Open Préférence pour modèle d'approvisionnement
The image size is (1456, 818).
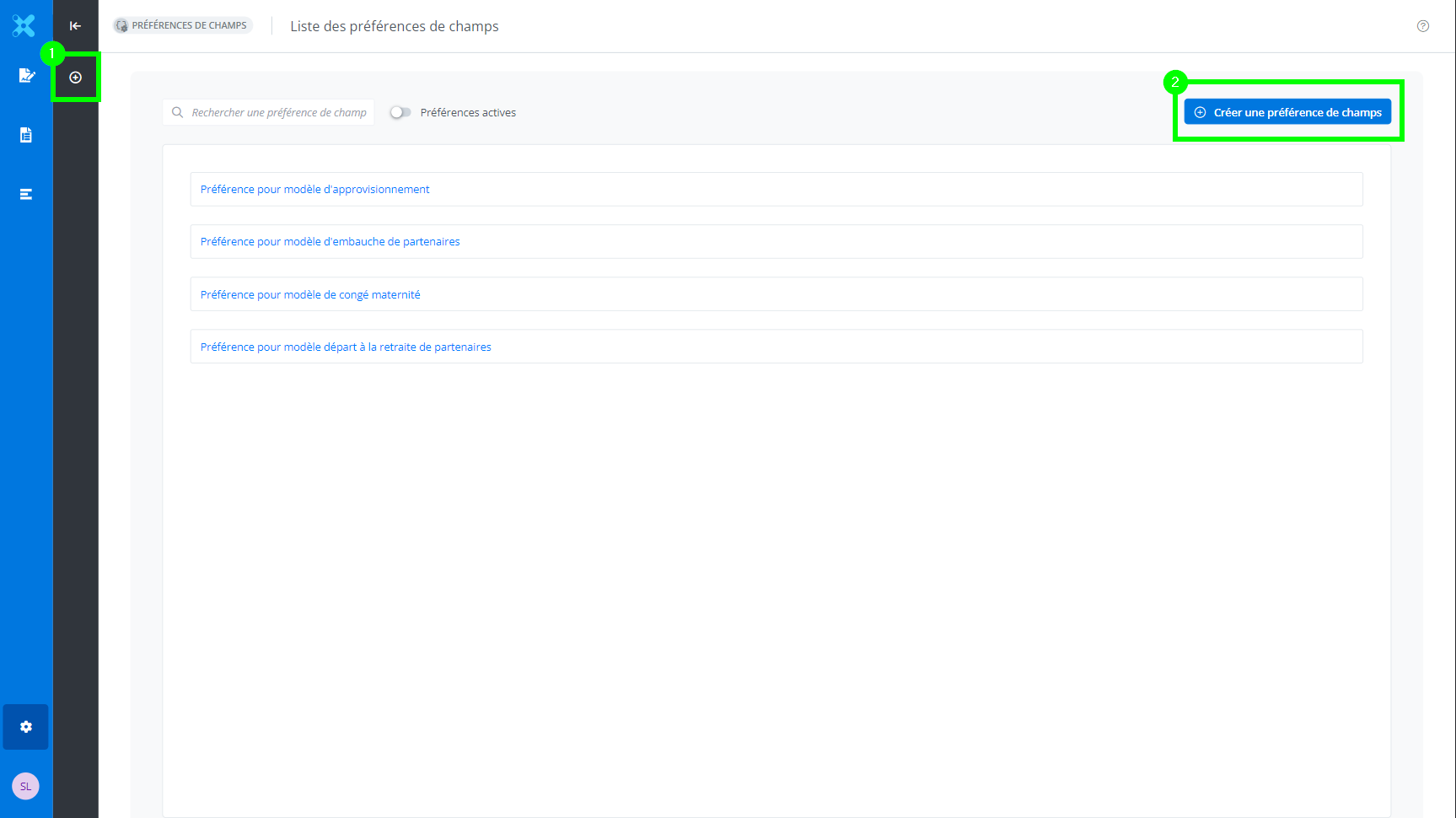(x=315, y=190)
